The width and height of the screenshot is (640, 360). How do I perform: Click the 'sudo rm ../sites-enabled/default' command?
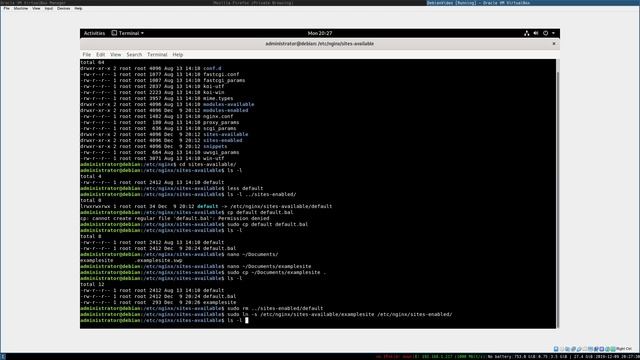[275, 308]
